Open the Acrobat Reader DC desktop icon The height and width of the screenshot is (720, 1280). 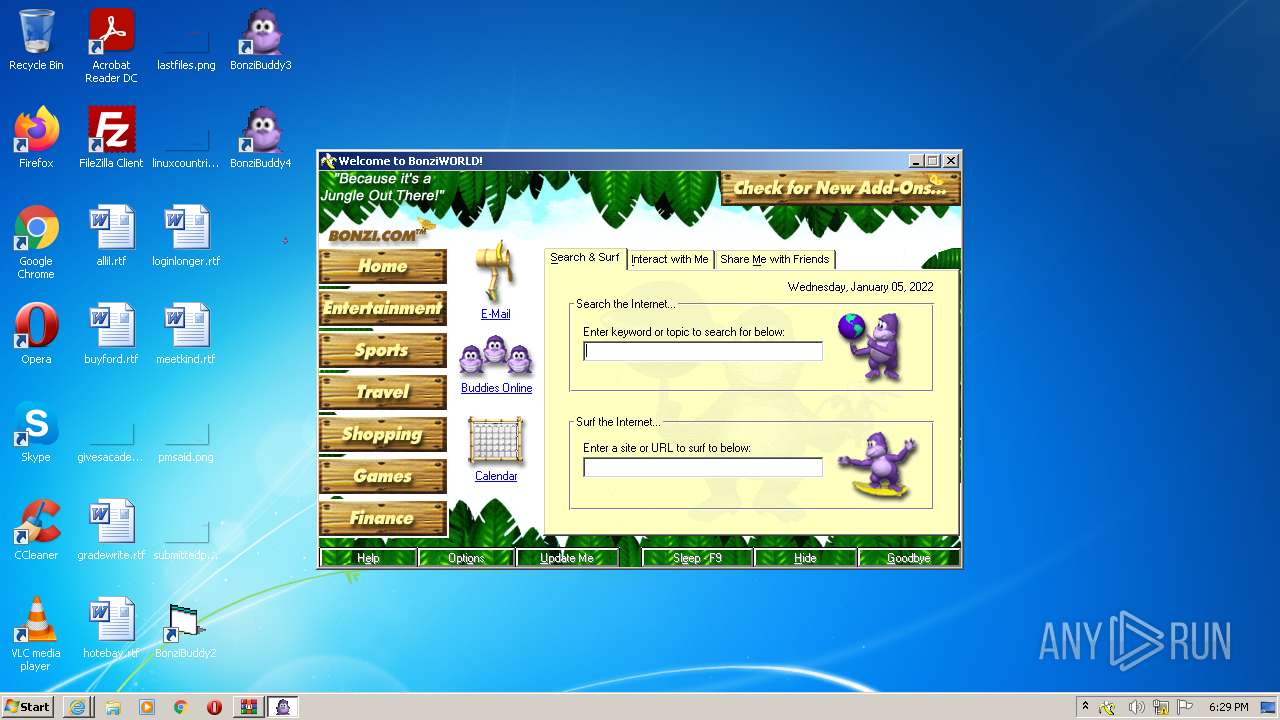111,46
